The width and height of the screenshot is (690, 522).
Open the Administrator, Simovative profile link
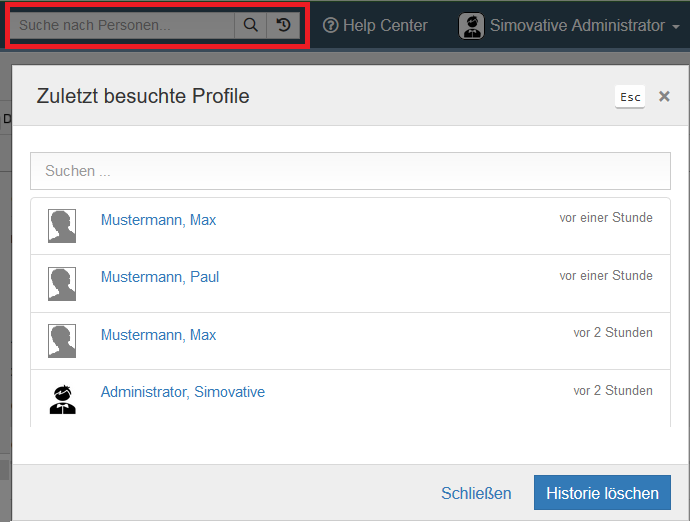pos(183,392)
